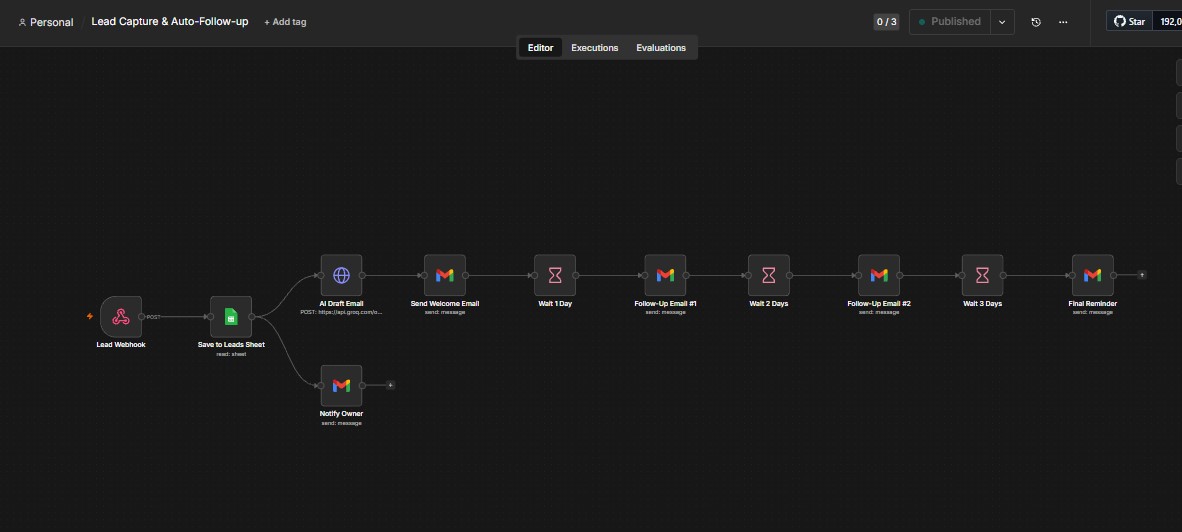Viewport: 1182px width, 532px height.
Task: Click the workflow name Lead Capture & Auto-Follow-up
Action: coord(170,21)
